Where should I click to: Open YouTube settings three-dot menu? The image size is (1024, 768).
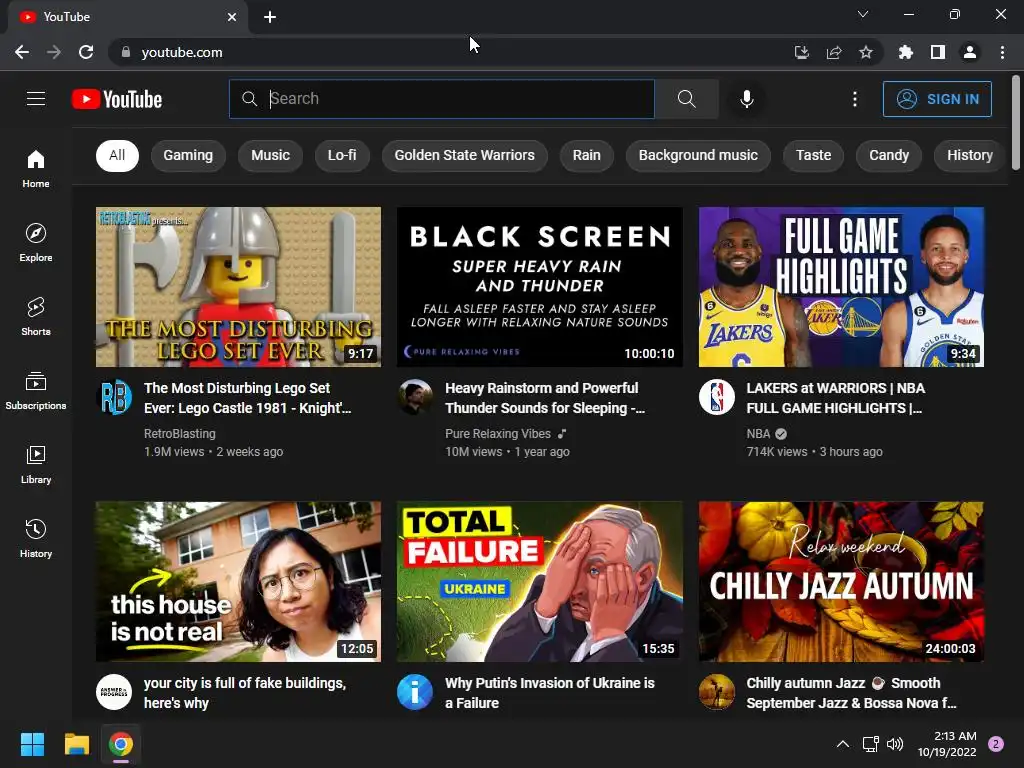tap(855, 99)
